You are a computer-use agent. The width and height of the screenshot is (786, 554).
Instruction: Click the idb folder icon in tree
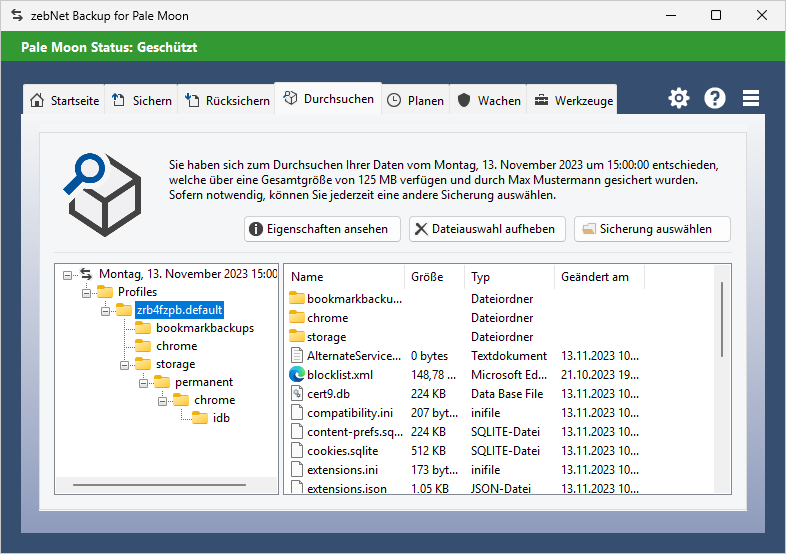pyautogui.click(x=199, y=418)
